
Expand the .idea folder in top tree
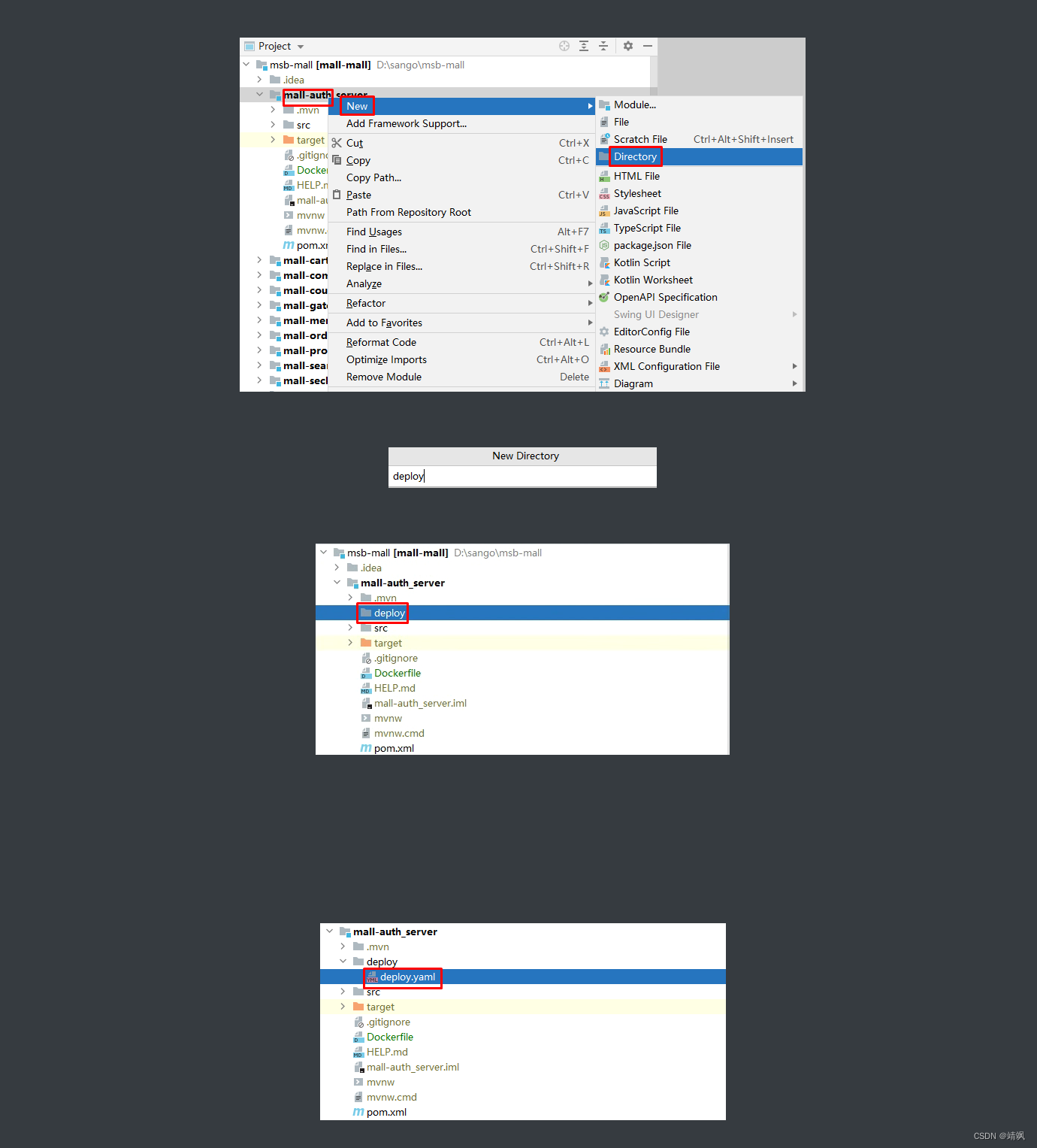(x=259, y=80)
